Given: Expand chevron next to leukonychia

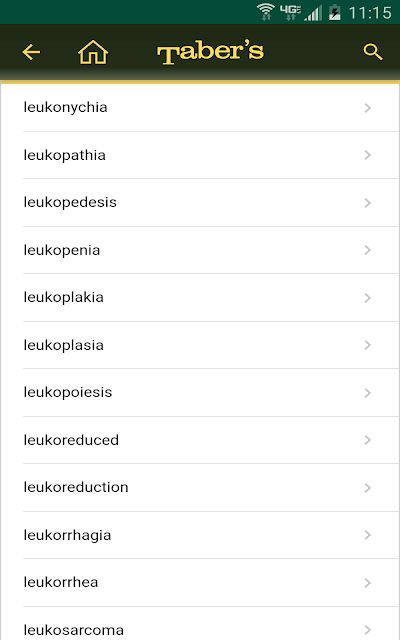Looking at the screenshot, I should [367, 108].
